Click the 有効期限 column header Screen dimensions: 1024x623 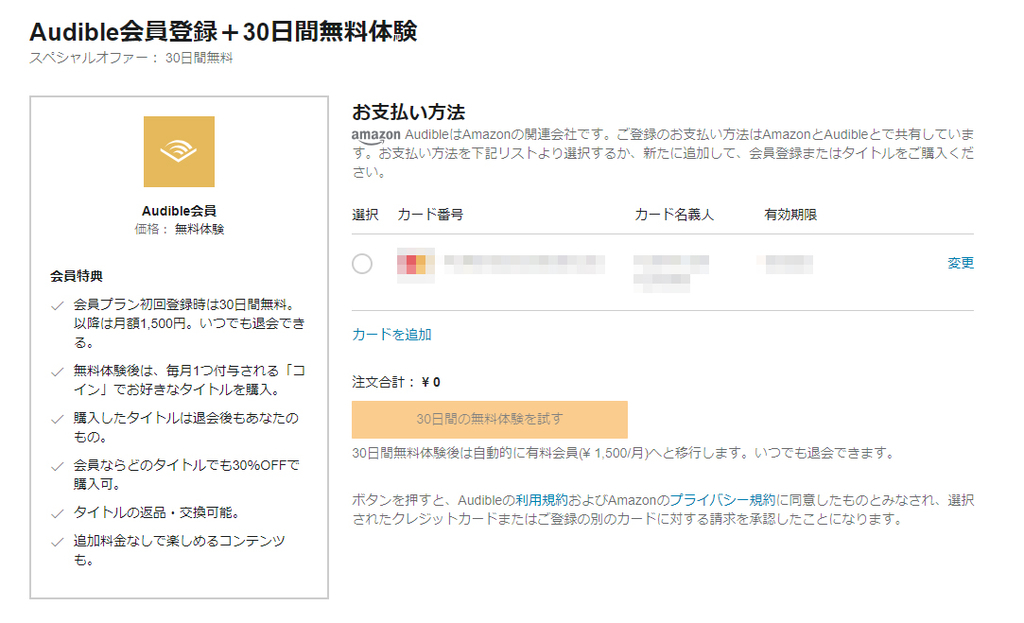(x=791, y=214)
